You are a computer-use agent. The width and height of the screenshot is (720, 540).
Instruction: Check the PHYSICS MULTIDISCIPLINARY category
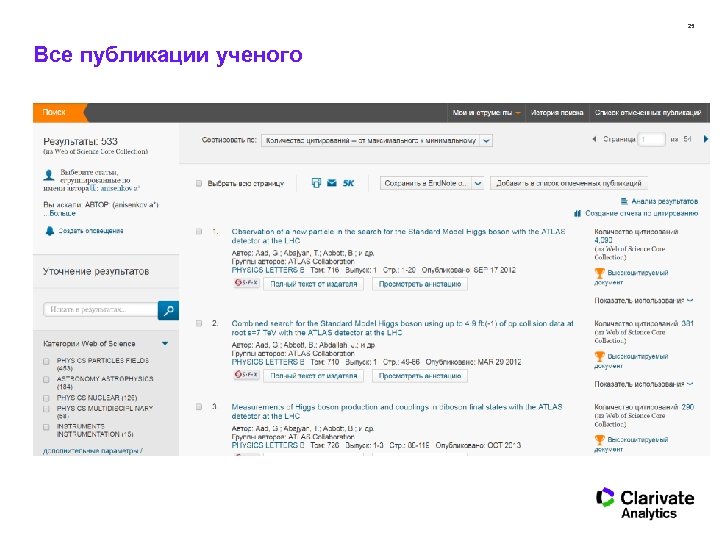46,409
